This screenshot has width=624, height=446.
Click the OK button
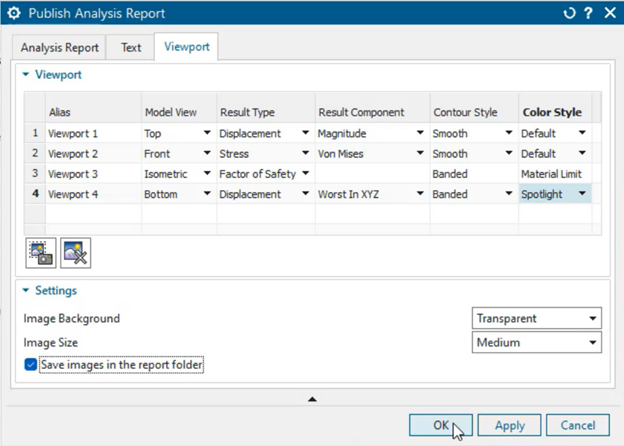click(441, 425)
